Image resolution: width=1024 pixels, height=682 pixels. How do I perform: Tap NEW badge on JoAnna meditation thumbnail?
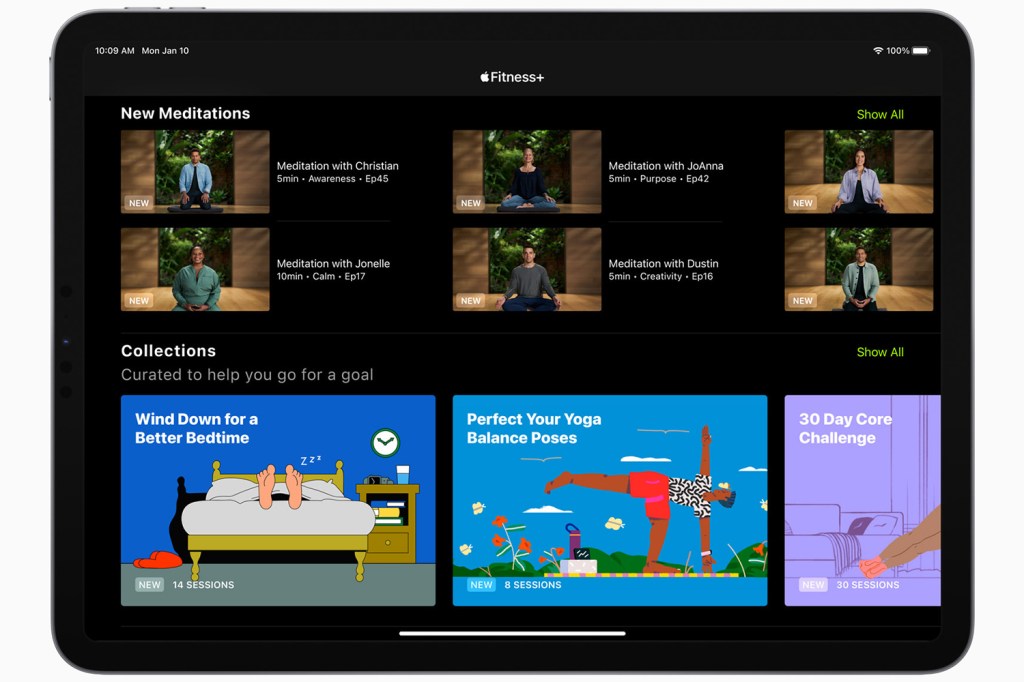coord(471,203)
